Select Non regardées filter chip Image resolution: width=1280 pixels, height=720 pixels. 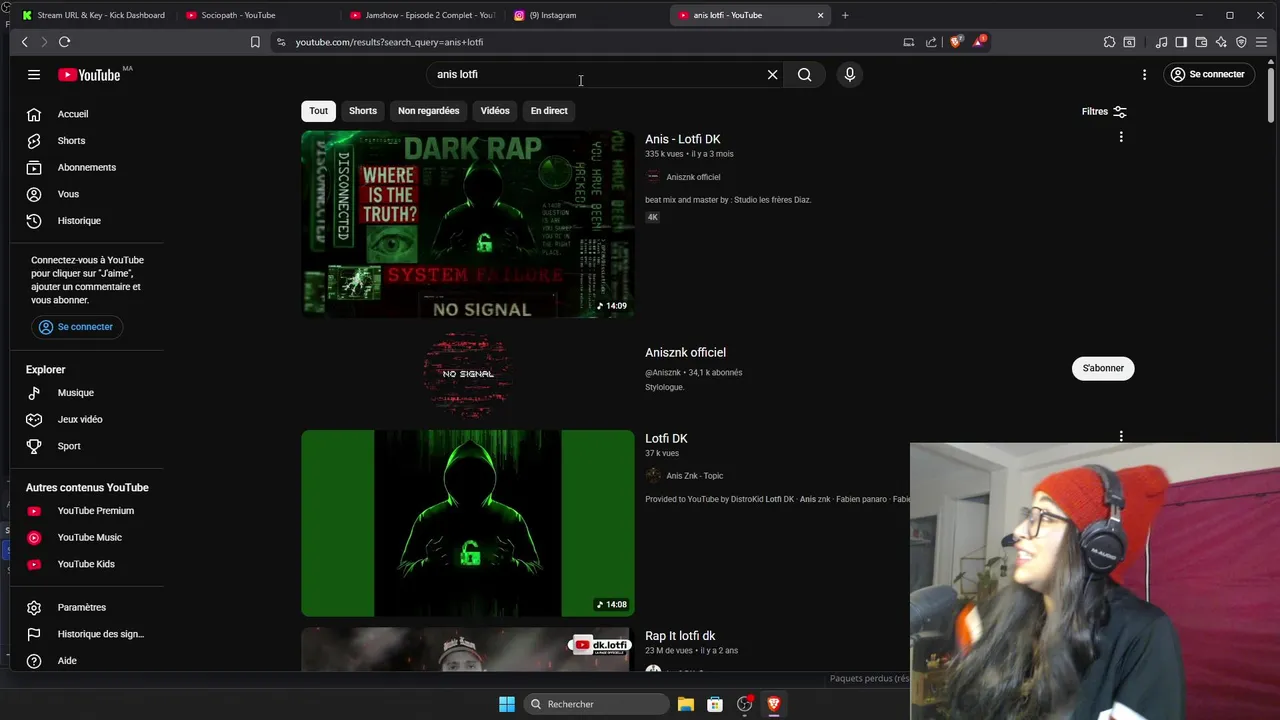[429, 111]
